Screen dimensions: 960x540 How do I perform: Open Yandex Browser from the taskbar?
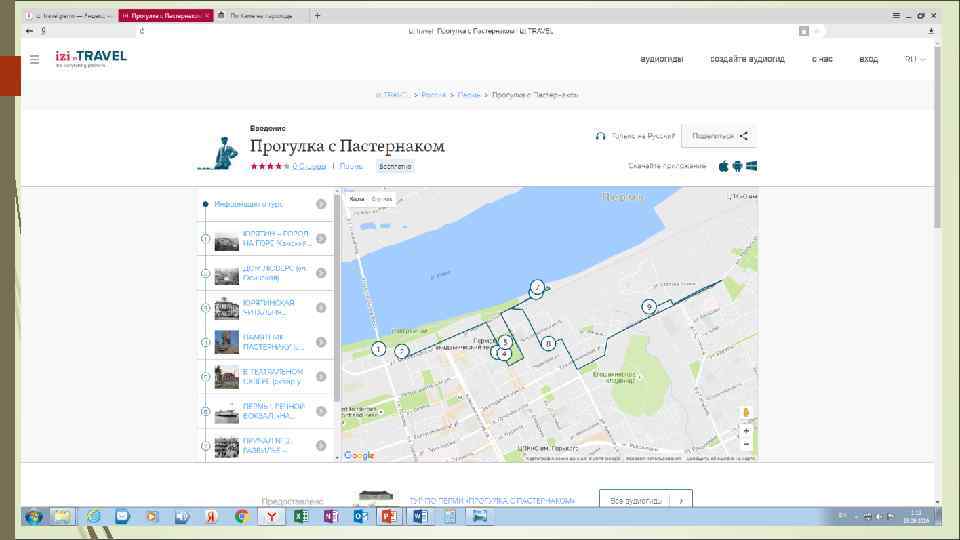(271, 517)
